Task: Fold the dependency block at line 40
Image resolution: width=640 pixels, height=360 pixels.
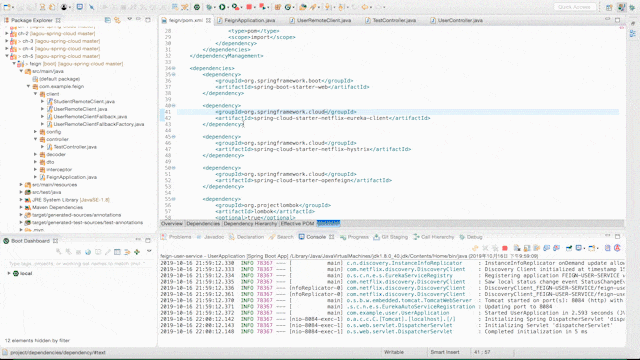Action: point(174,106)
